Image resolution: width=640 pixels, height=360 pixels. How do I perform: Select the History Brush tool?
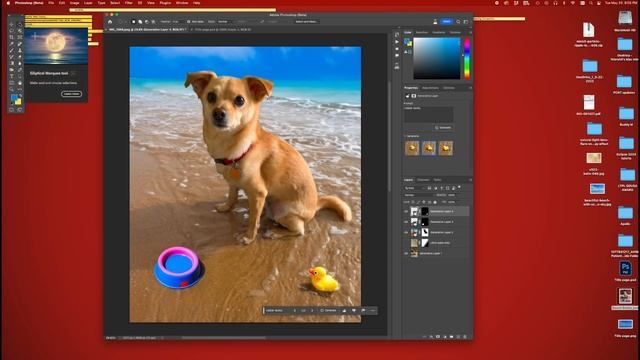(x=11, y=57)
